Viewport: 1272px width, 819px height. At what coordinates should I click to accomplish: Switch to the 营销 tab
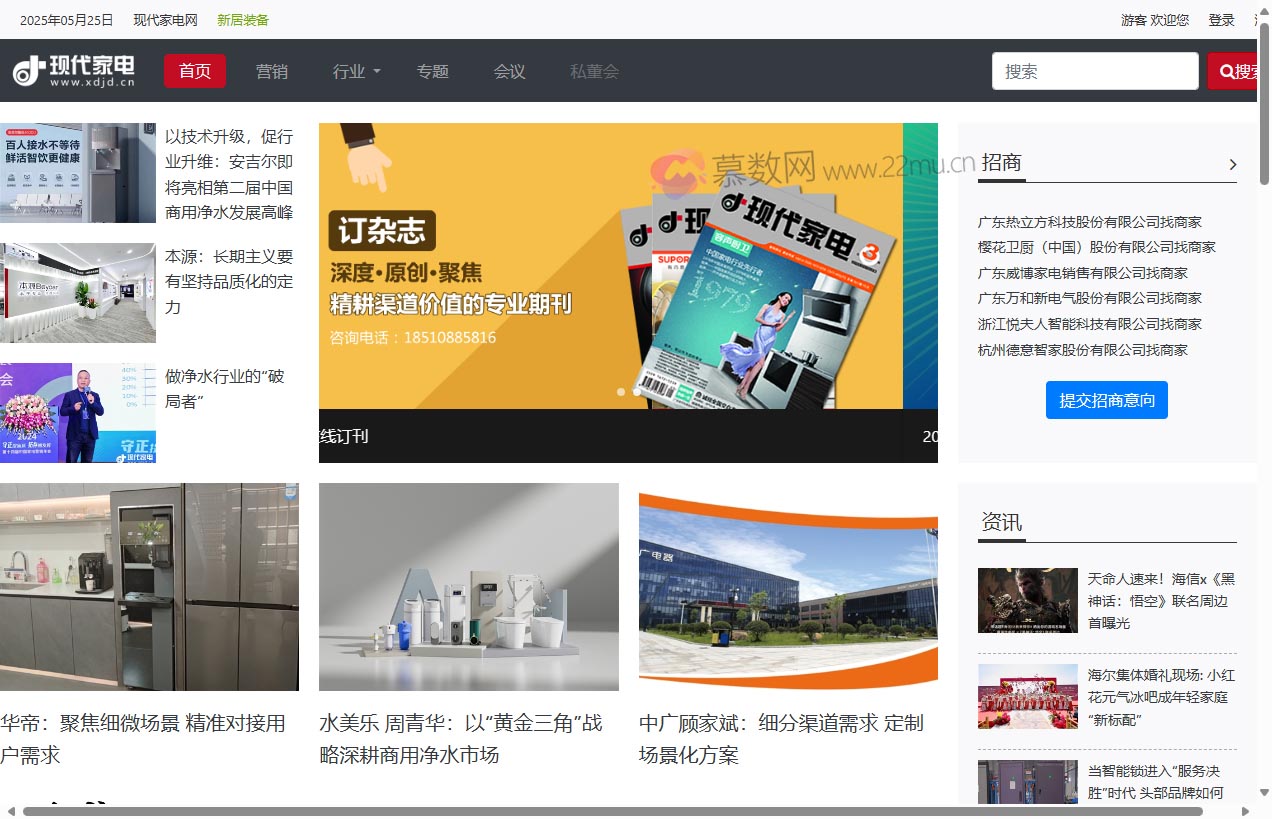272,71
